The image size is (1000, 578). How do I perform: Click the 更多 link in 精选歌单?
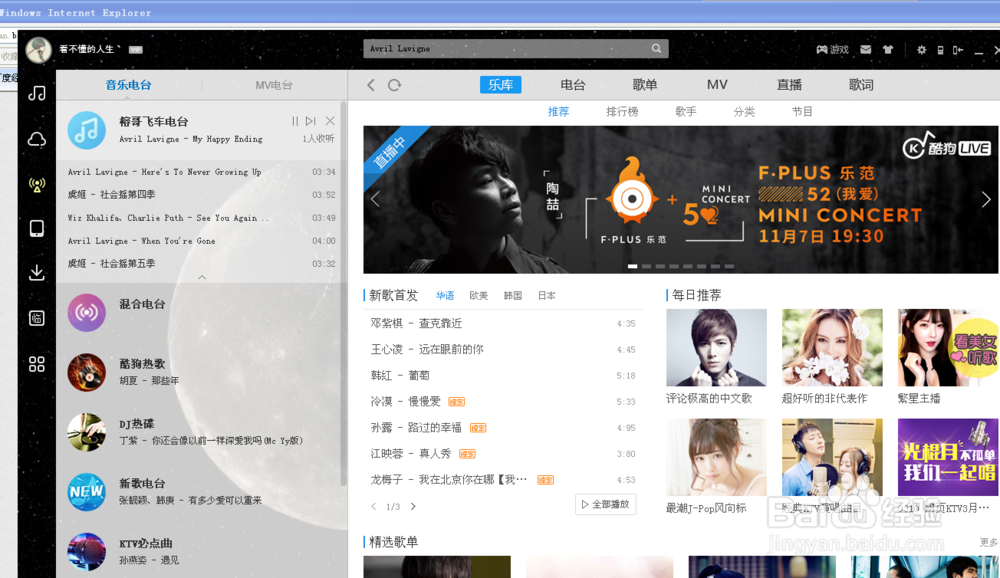(989, 542)
